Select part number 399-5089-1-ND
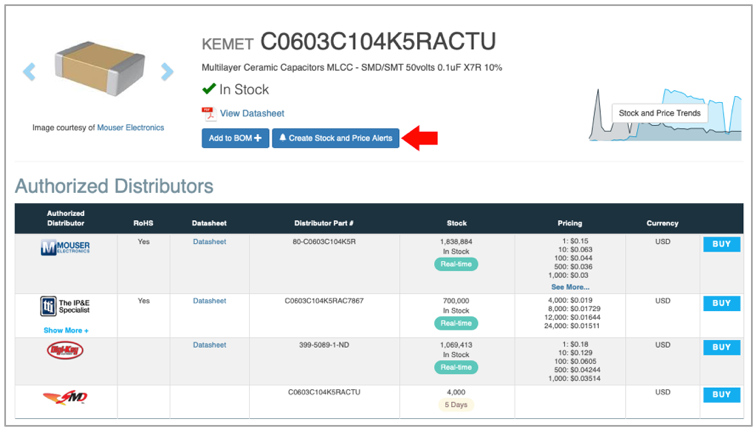The image size is (756, 429). tap(324, 345)
